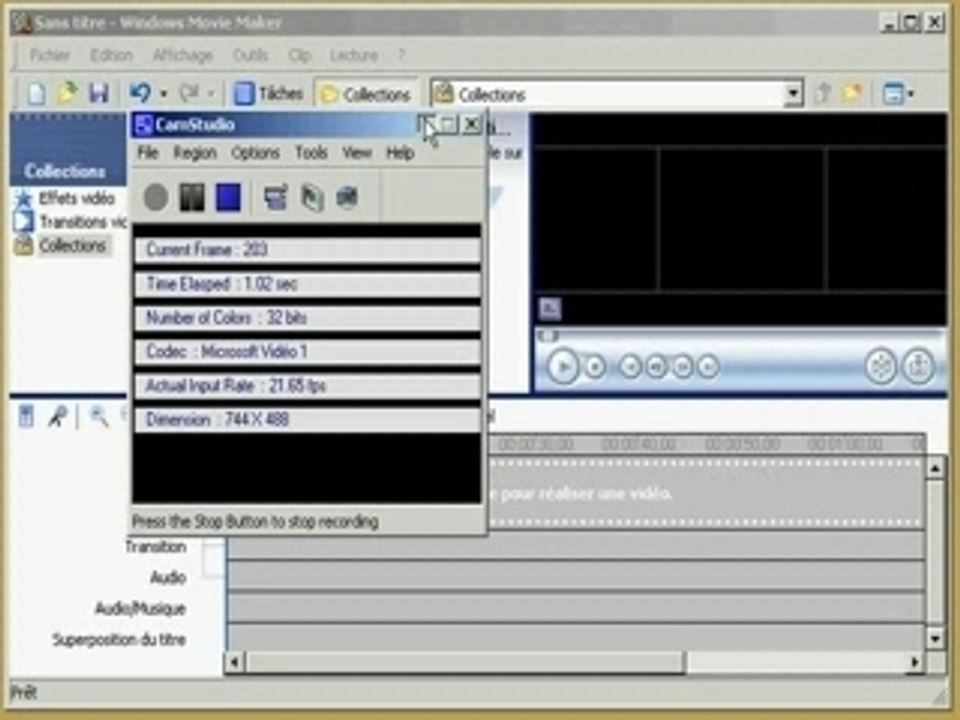Click the New collection folder icon

pos(852,94)
